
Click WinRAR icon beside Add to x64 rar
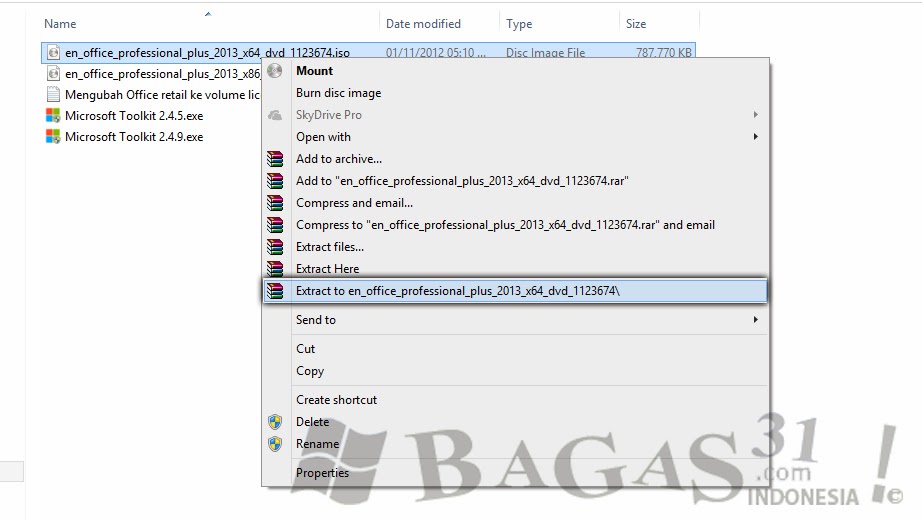coord(275,181)
